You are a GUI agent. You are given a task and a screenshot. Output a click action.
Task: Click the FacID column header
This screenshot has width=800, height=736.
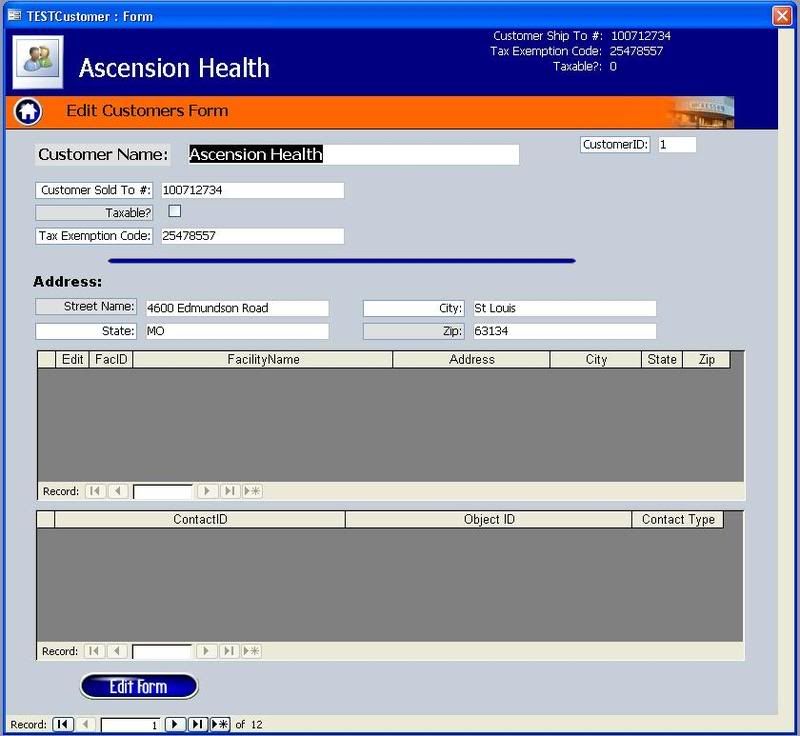point(111,359)
